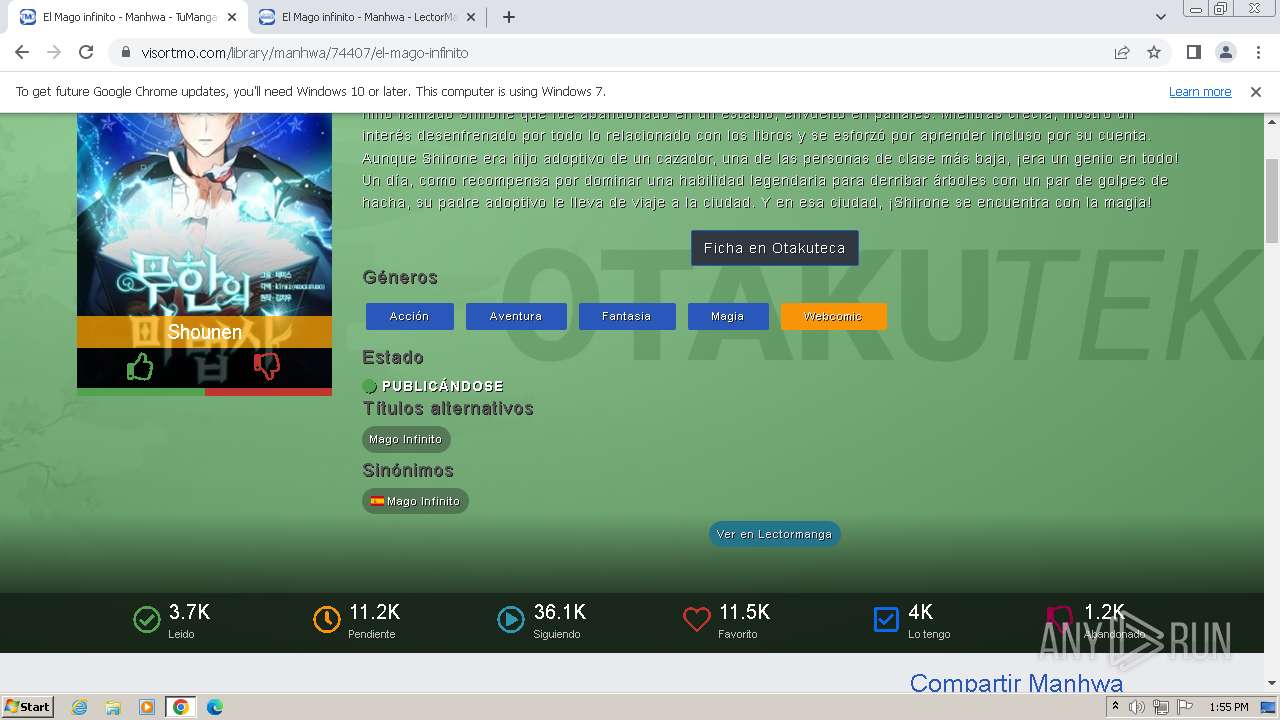Open Windows Media Player taskbar icon
This screenshot has height=720, width=1280.
(147, 707)
